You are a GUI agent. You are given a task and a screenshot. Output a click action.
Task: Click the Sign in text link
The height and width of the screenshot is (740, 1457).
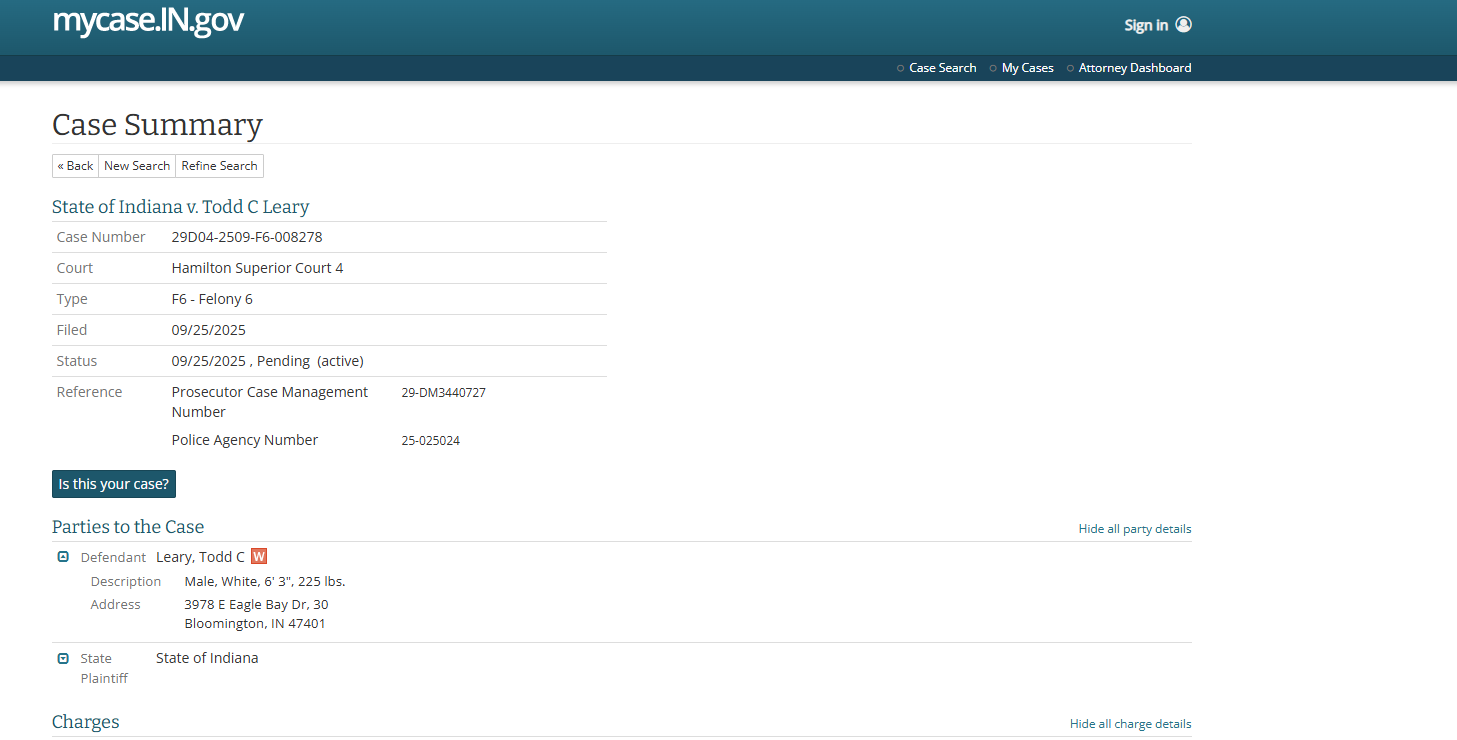click(1145, 25)
